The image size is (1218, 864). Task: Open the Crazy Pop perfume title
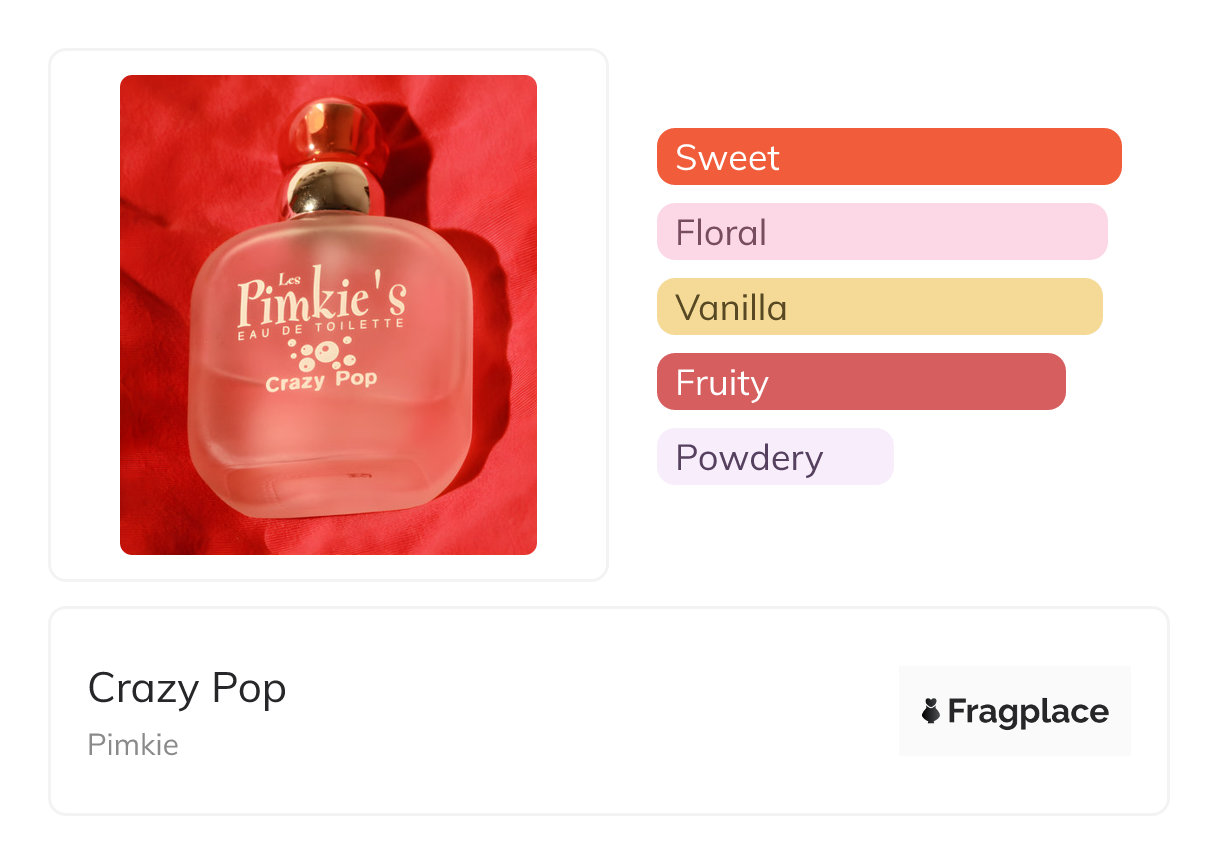pos(187,688)
